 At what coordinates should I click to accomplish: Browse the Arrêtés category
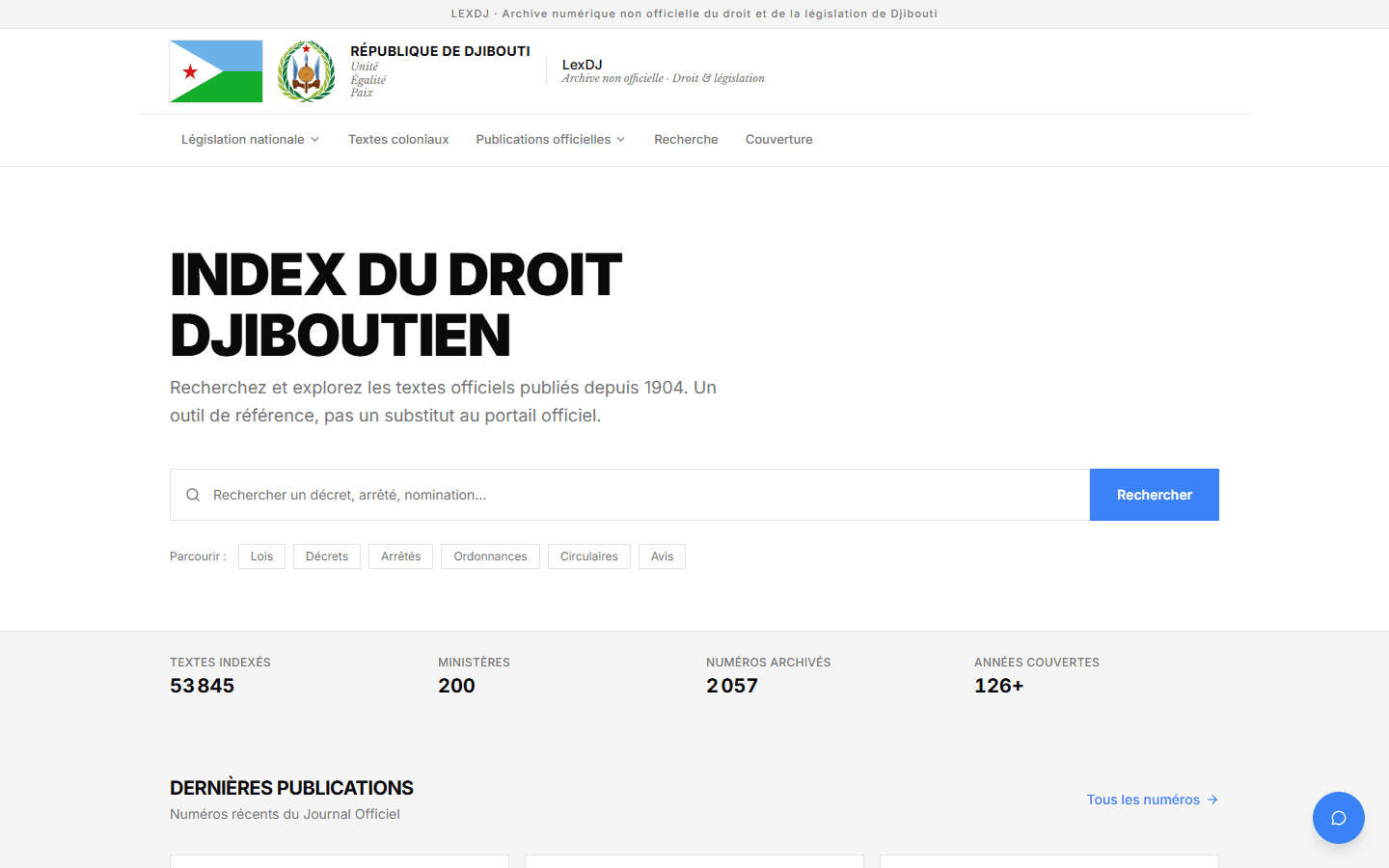(400, 556)
